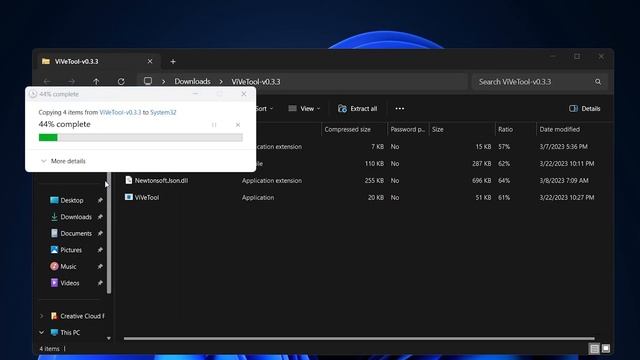Click the Extract all button
Viewport: 640px width, 360px height.
[358, 109]
